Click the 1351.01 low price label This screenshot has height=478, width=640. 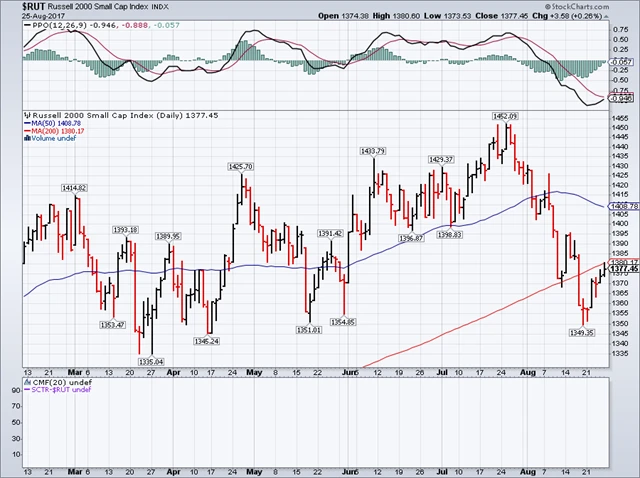[x=309, y=329]
